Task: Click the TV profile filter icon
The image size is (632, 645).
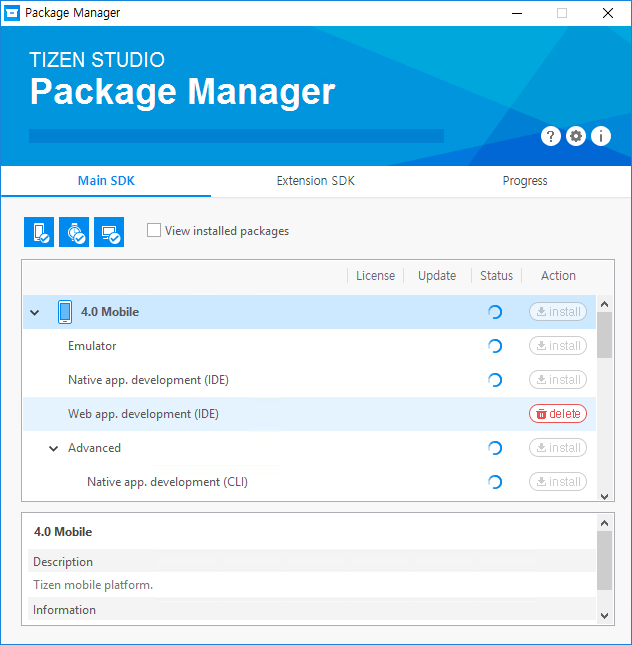Action: 109,232
